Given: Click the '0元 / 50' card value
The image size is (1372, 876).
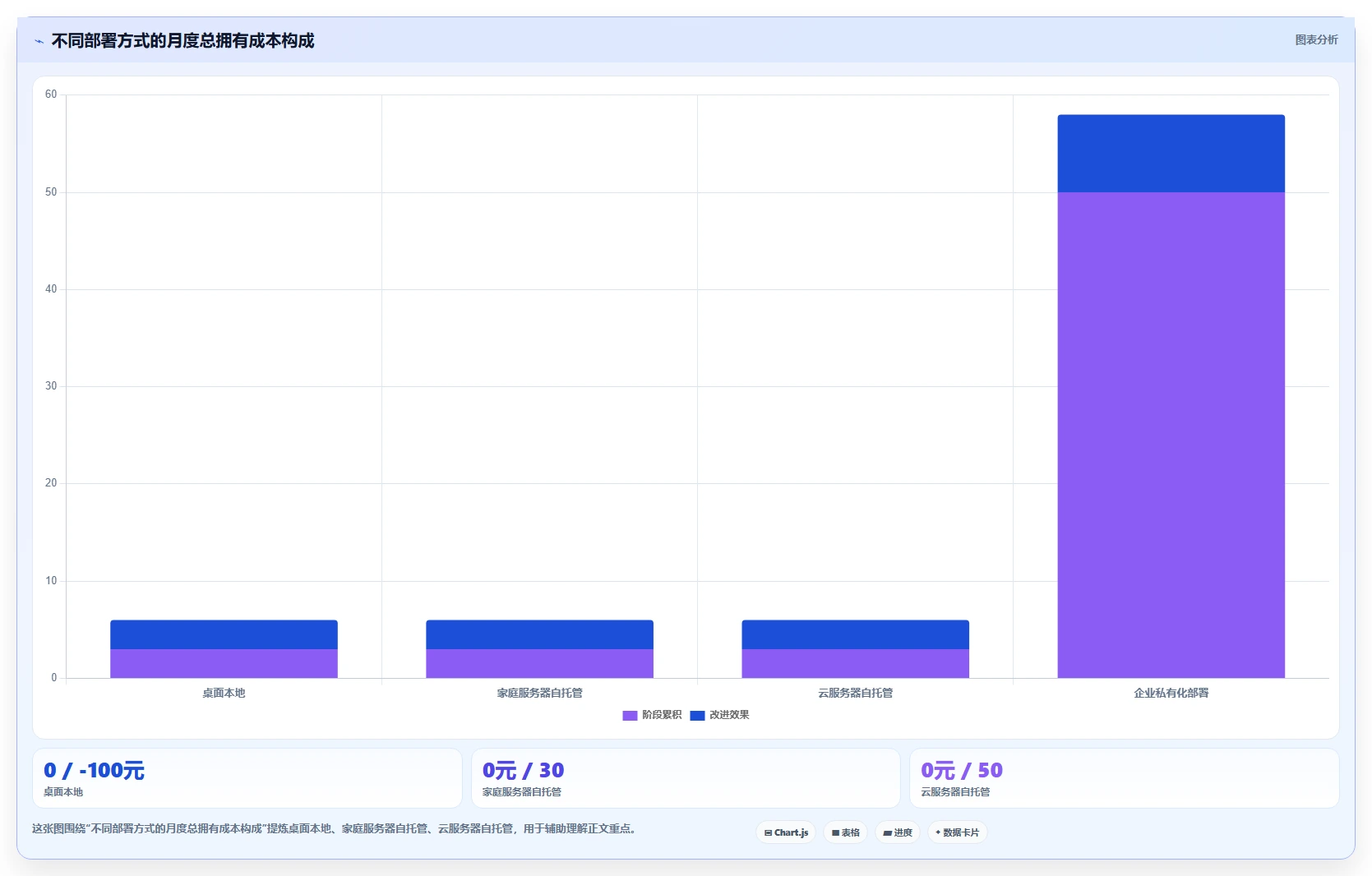Looking at the screenshot, I should click(x=962, y=771).
